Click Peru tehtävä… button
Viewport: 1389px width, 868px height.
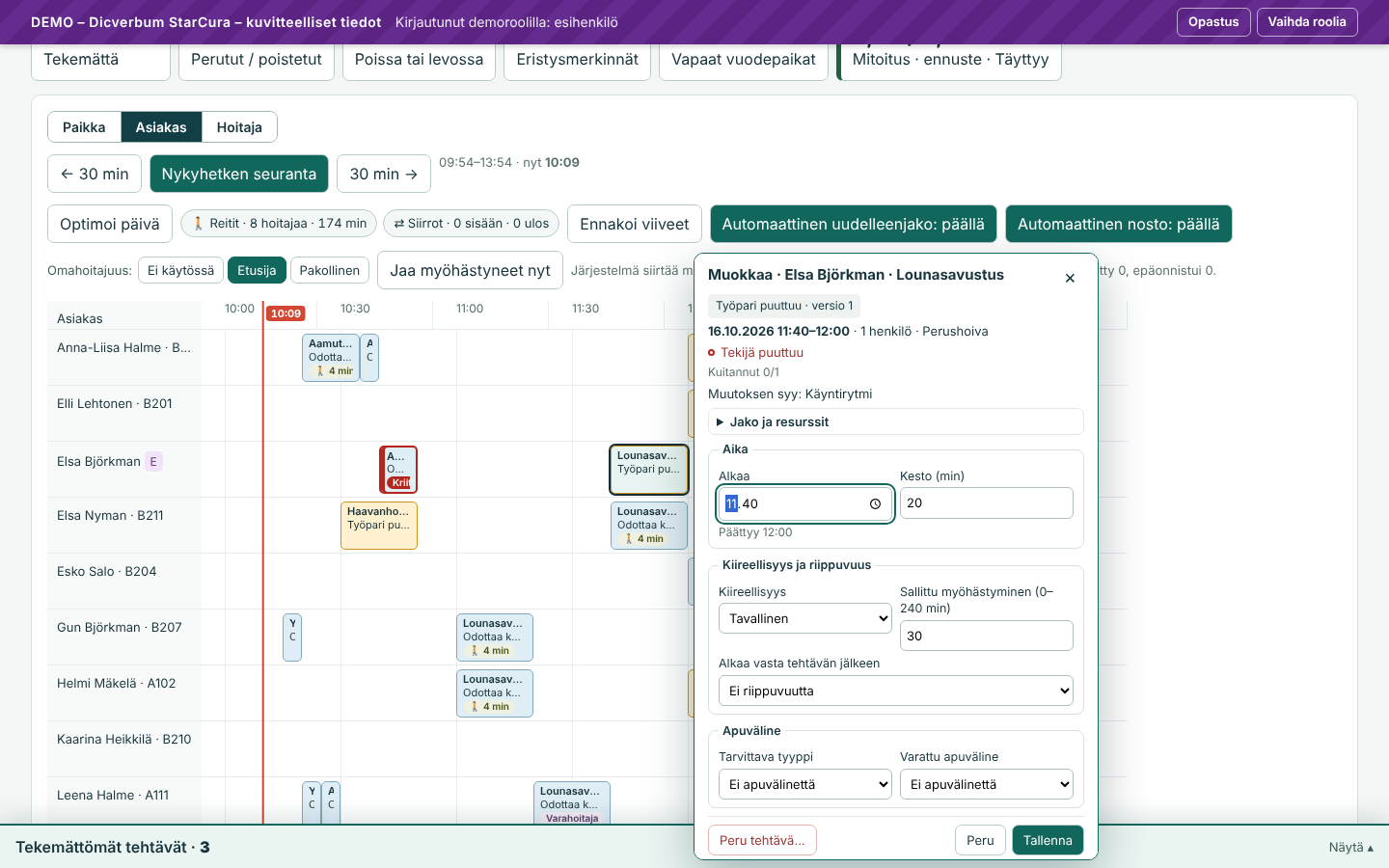[x=762, y=840]
